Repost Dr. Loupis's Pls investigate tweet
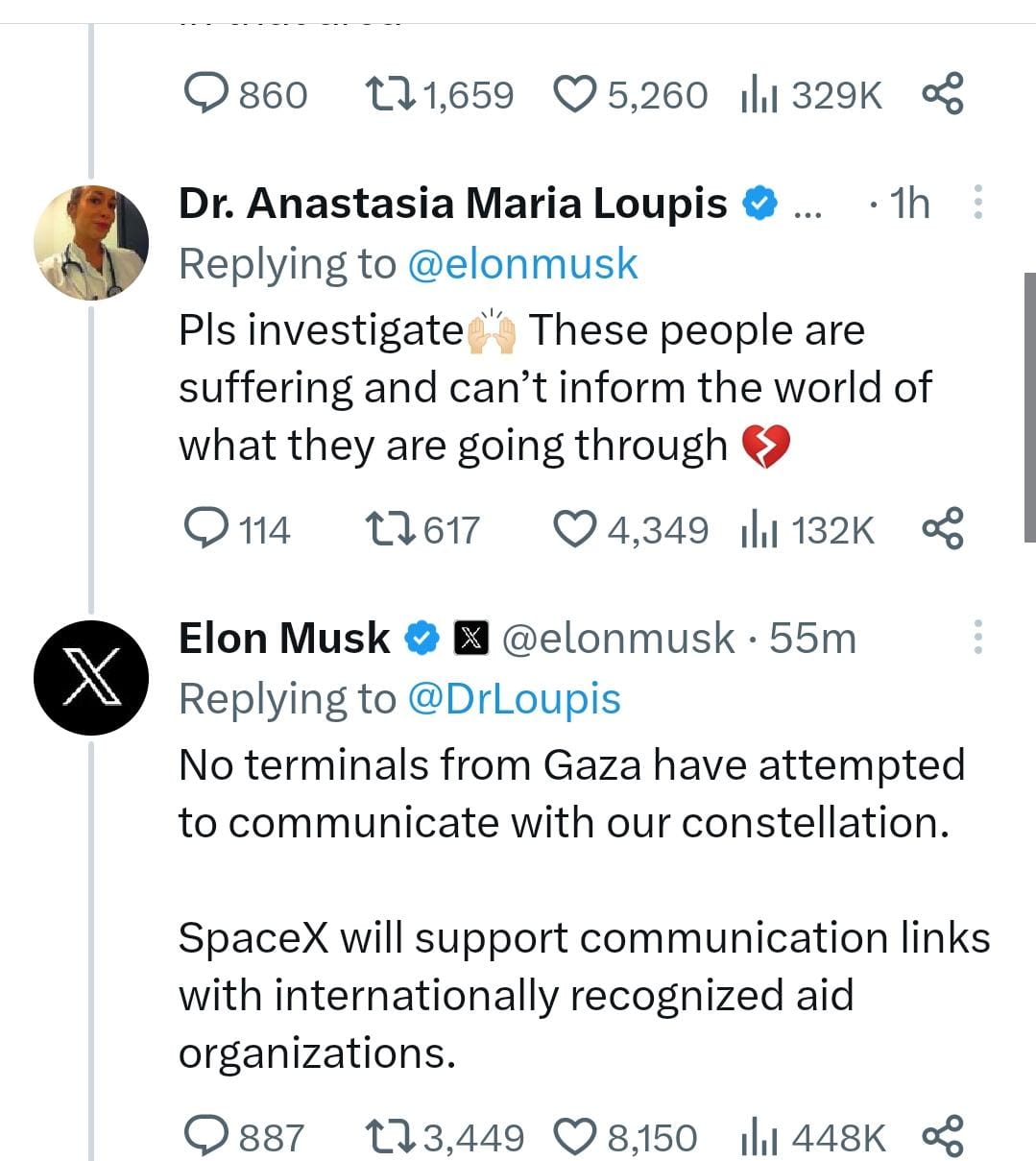 390,529
